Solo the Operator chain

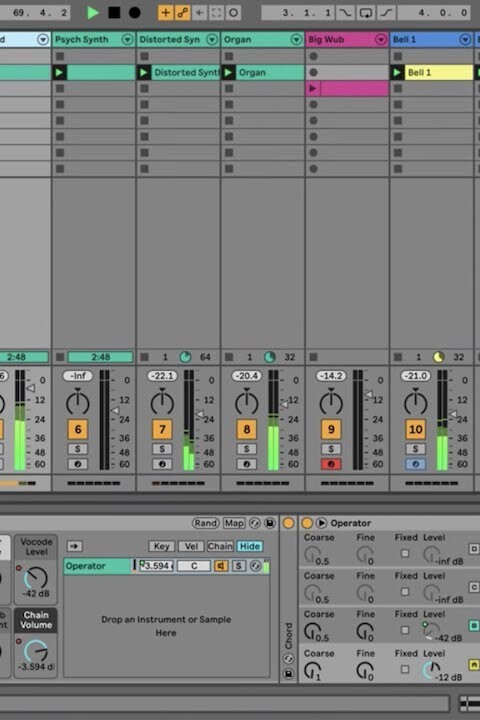[238, 566]
